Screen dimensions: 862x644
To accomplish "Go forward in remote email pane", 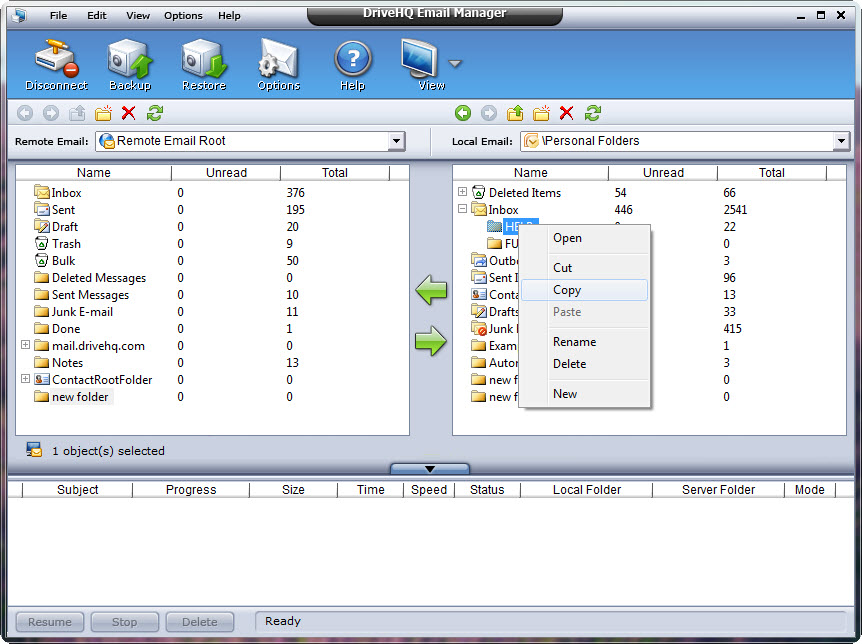I will coord(51,113).
